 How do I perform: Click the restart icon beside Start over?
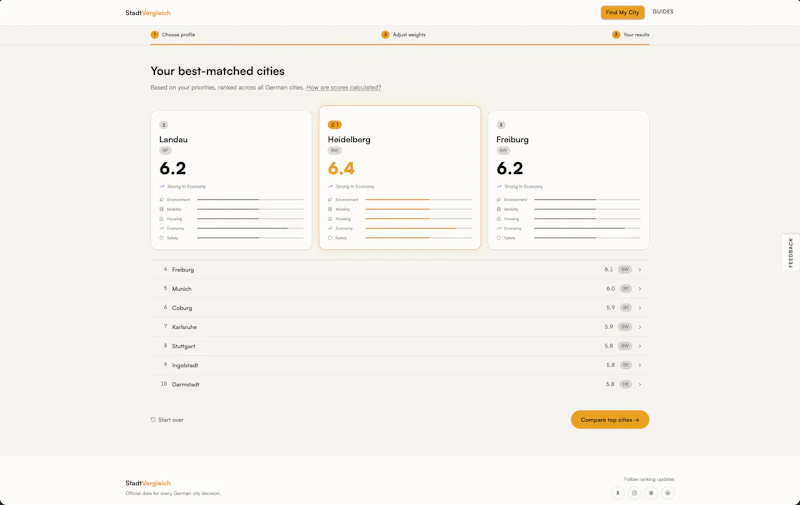pyautogui.click(x=153, y=420)
